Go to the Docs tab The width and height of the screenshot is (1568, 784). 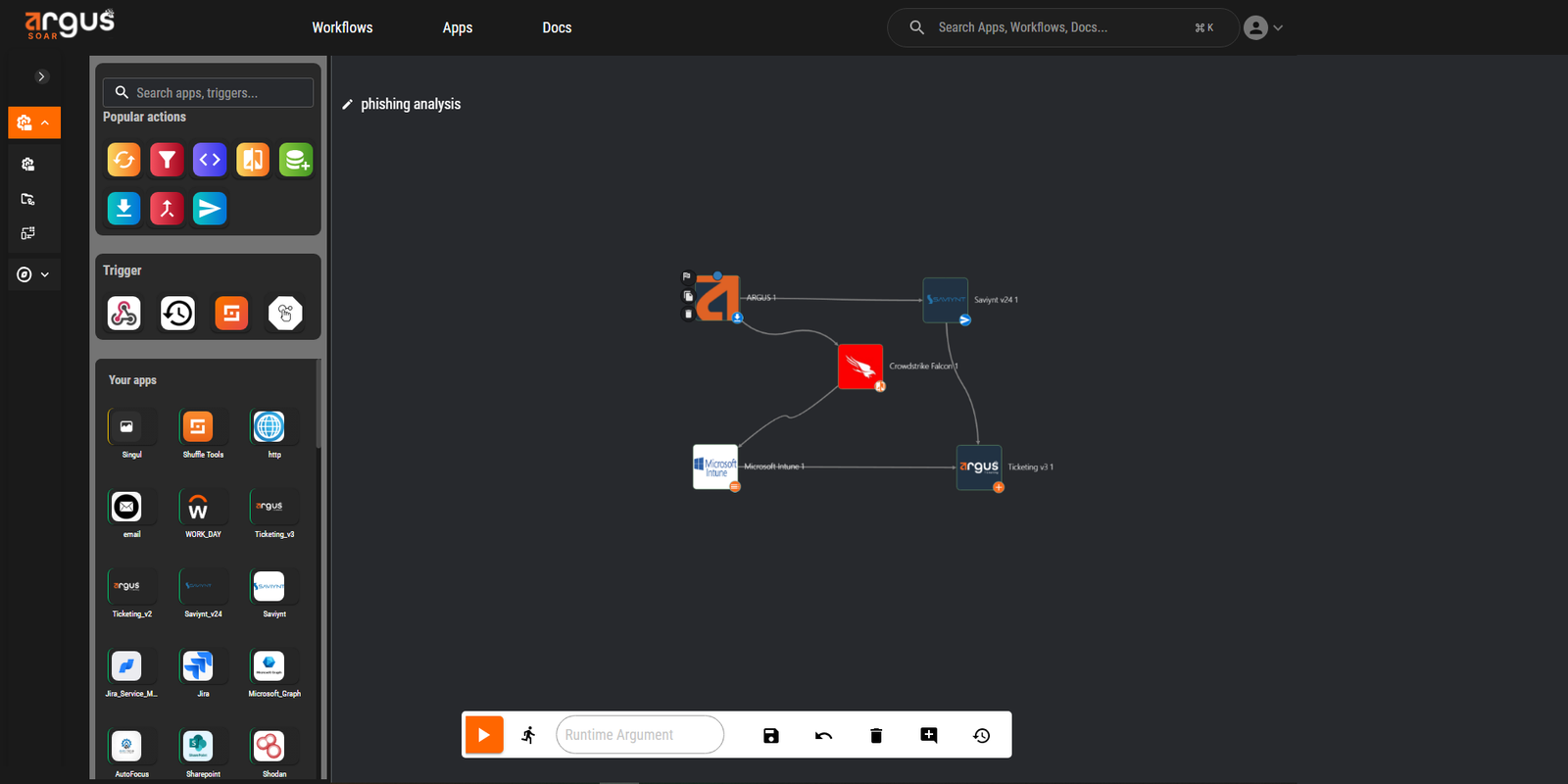click(x=557, y=27)
